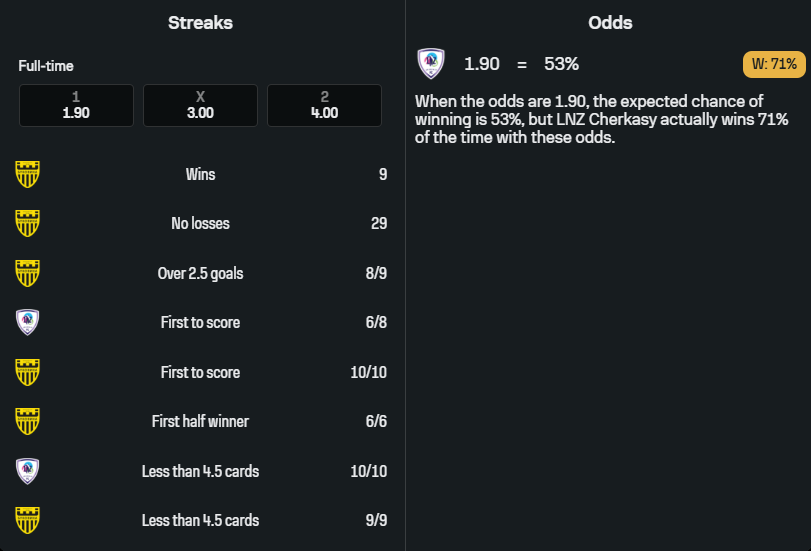Click the Over 2.5 goals streak label

pos(200,273)
